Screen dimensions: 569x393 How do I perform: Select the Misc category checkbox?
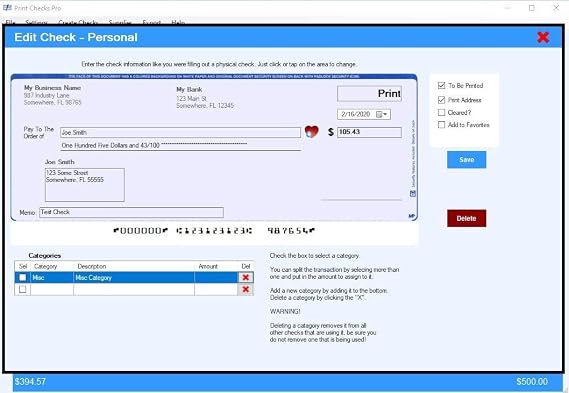(22, 278)
